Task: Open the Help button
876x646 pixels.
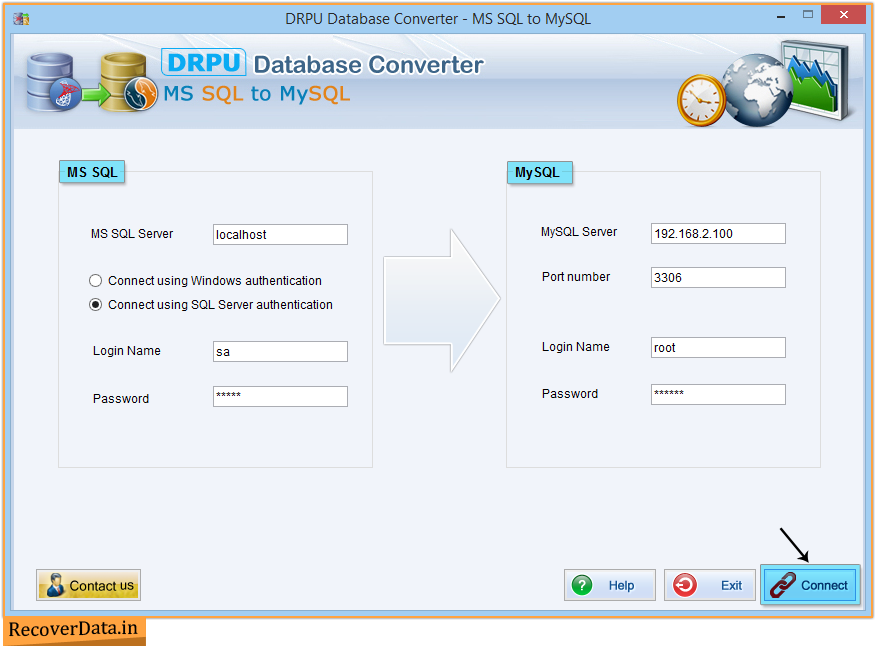Action: coord(610,585)
